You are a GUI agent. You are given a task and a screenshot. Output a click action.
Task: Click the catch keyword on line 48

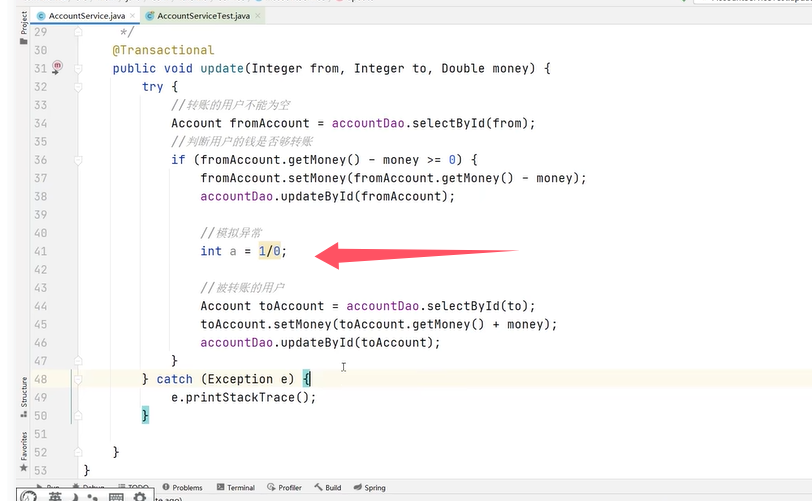175,379
